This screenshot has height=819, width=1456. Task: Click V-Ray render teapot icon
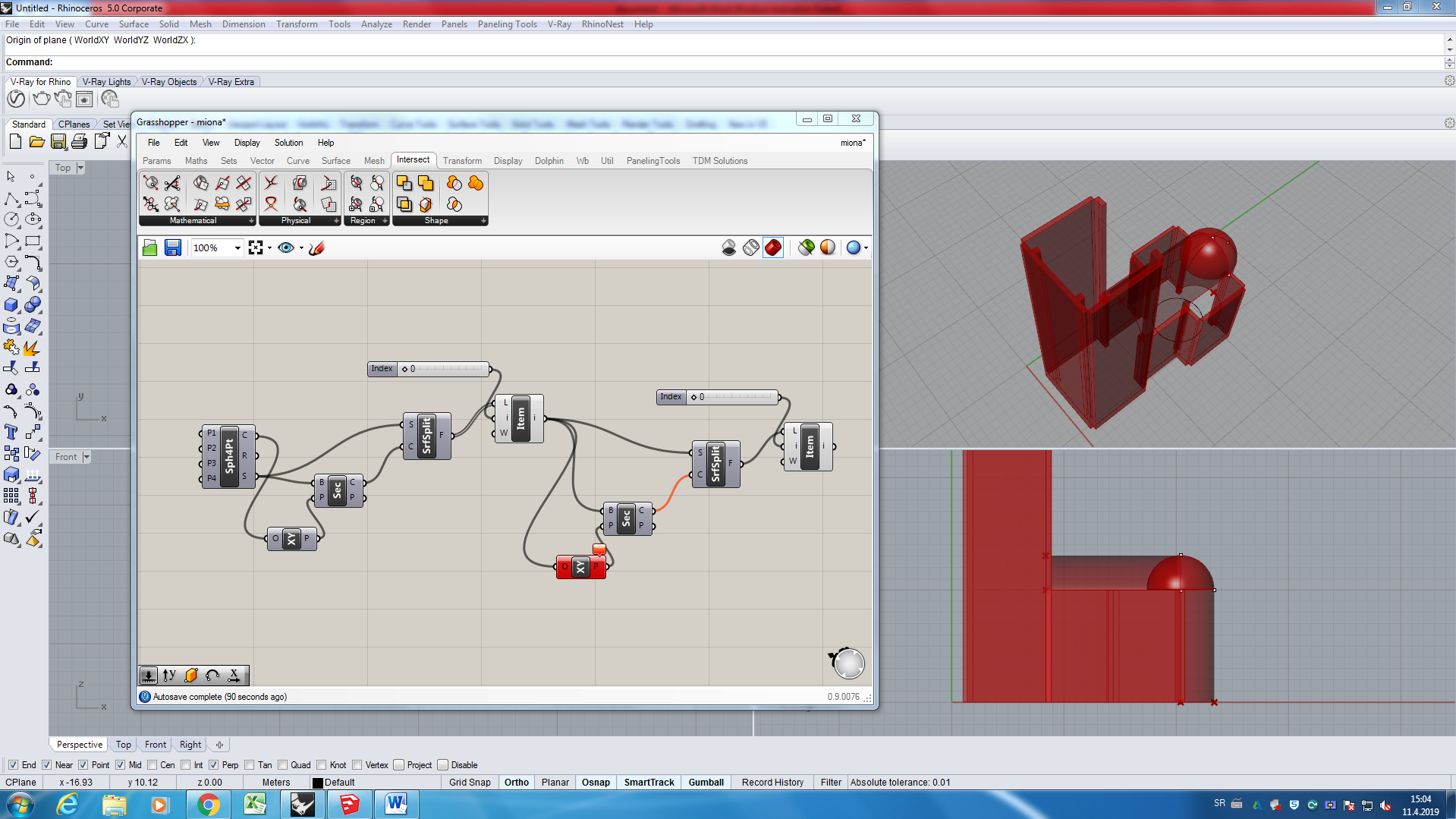[x=41, y=99]
